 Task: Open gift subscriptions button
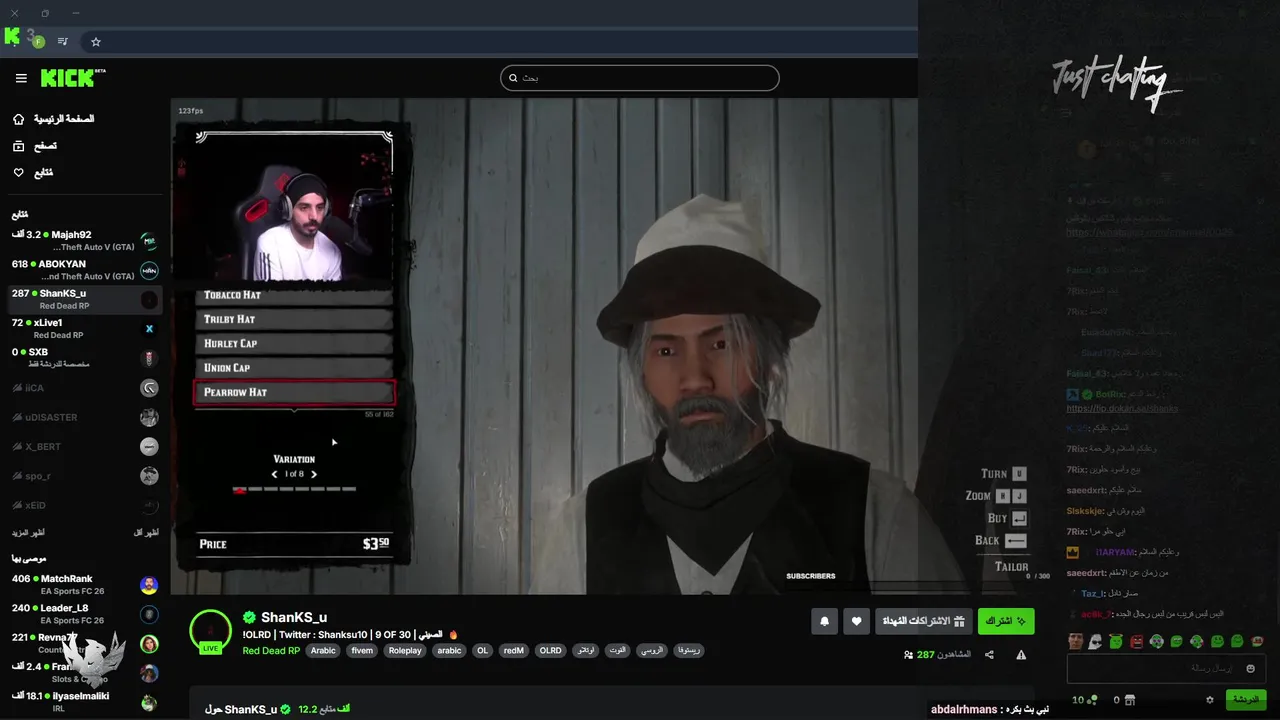(x=923, y=621)
